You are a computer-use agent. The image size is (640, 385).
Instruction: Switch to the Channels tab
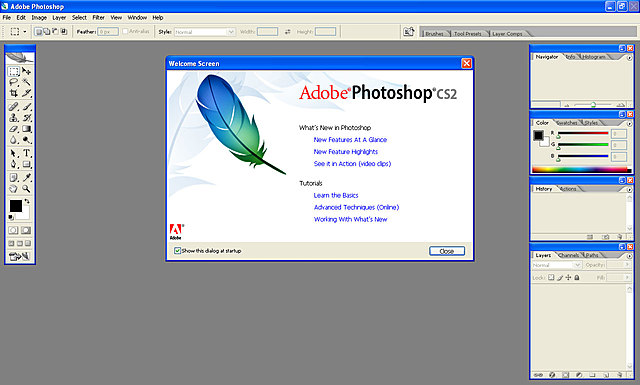(x=569, y=255)
